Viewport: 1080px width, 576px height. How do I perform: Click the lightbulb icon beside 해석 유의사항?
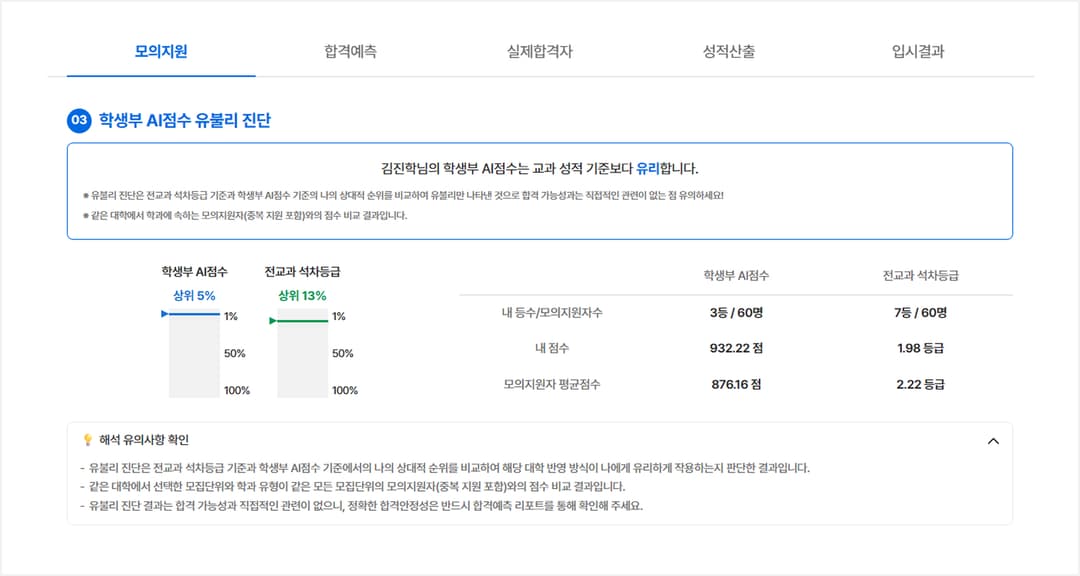[87, 440]
